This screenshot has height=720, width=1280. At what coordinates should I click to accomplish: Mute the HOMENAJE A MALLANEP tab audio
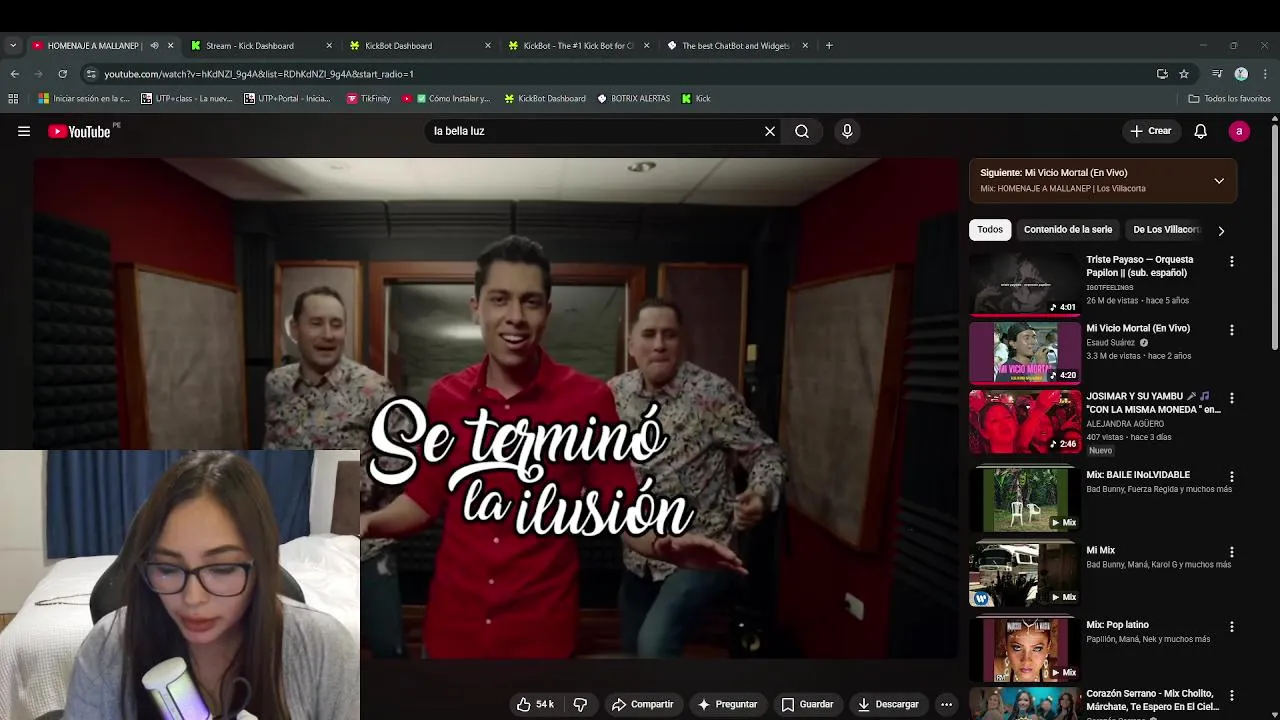(154, 45)
